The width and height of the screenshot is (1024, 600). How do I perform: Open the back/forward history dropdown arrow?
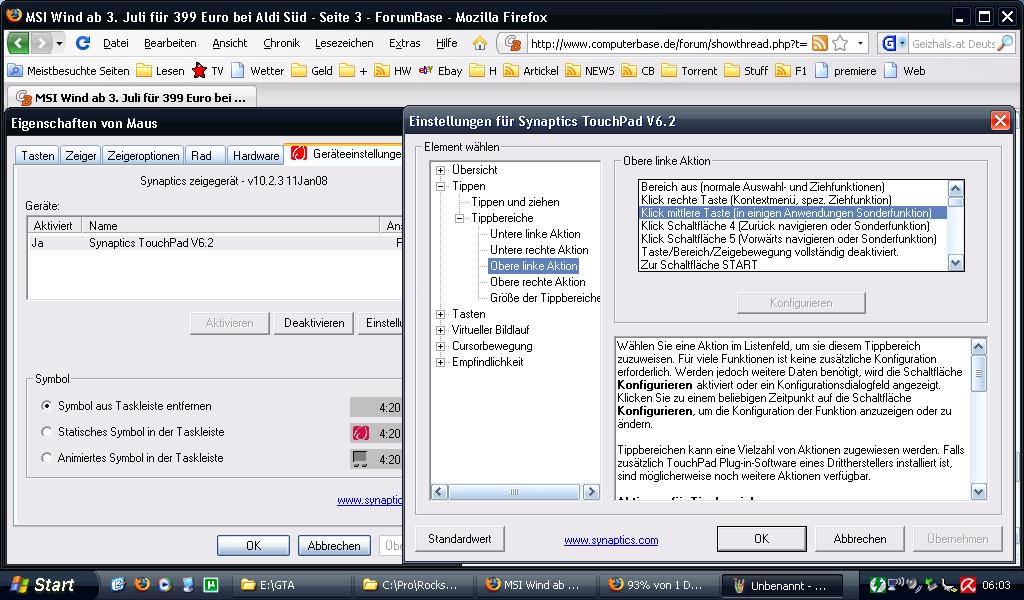click(x=59, y=43)
